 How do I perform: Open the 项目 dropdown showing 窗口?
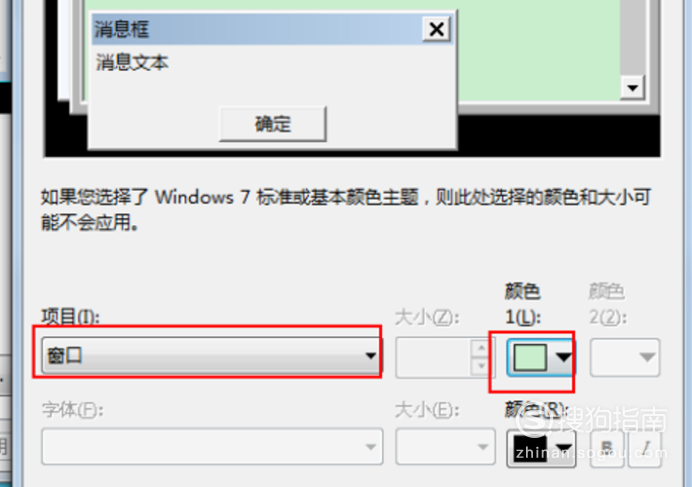[211, 356]
